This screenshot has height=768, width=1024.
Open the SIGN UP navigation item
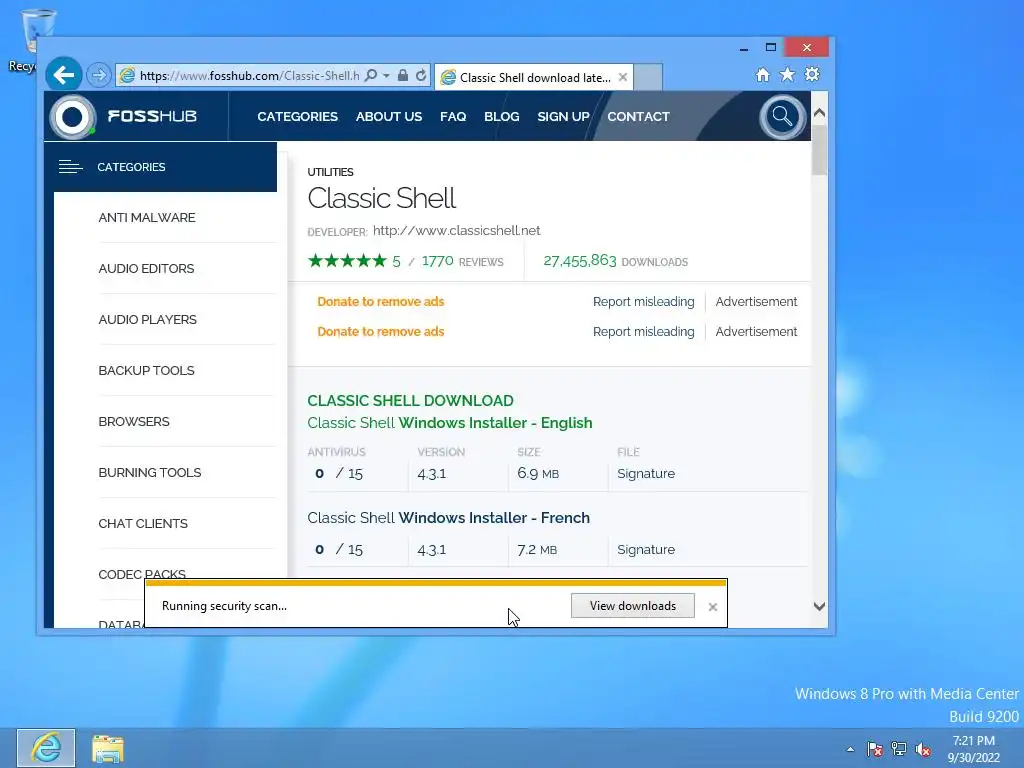tap(563, 116)
